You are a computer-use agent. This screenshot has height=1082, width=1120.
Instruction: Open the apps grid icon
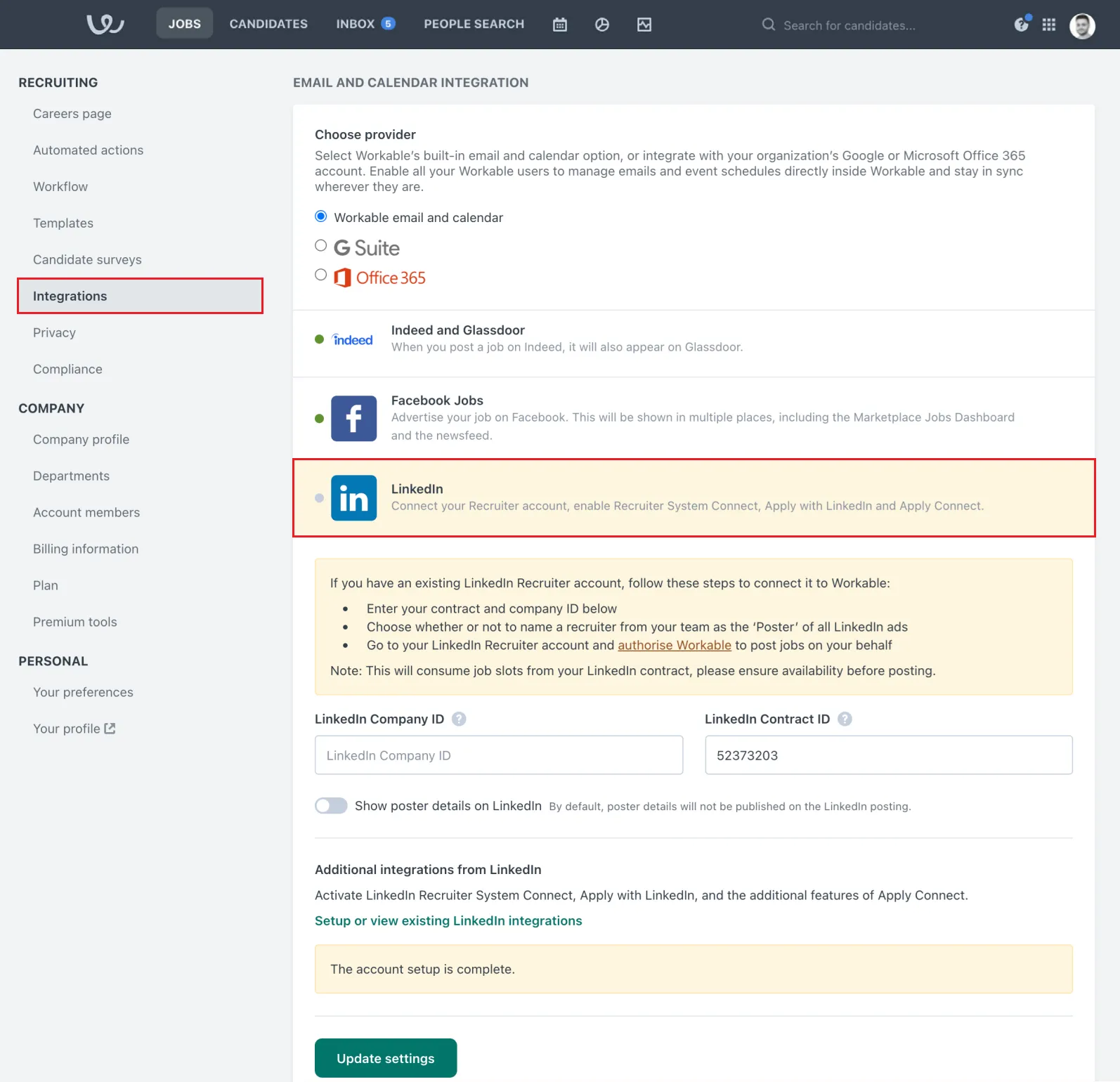click(x=1049, y=25)
